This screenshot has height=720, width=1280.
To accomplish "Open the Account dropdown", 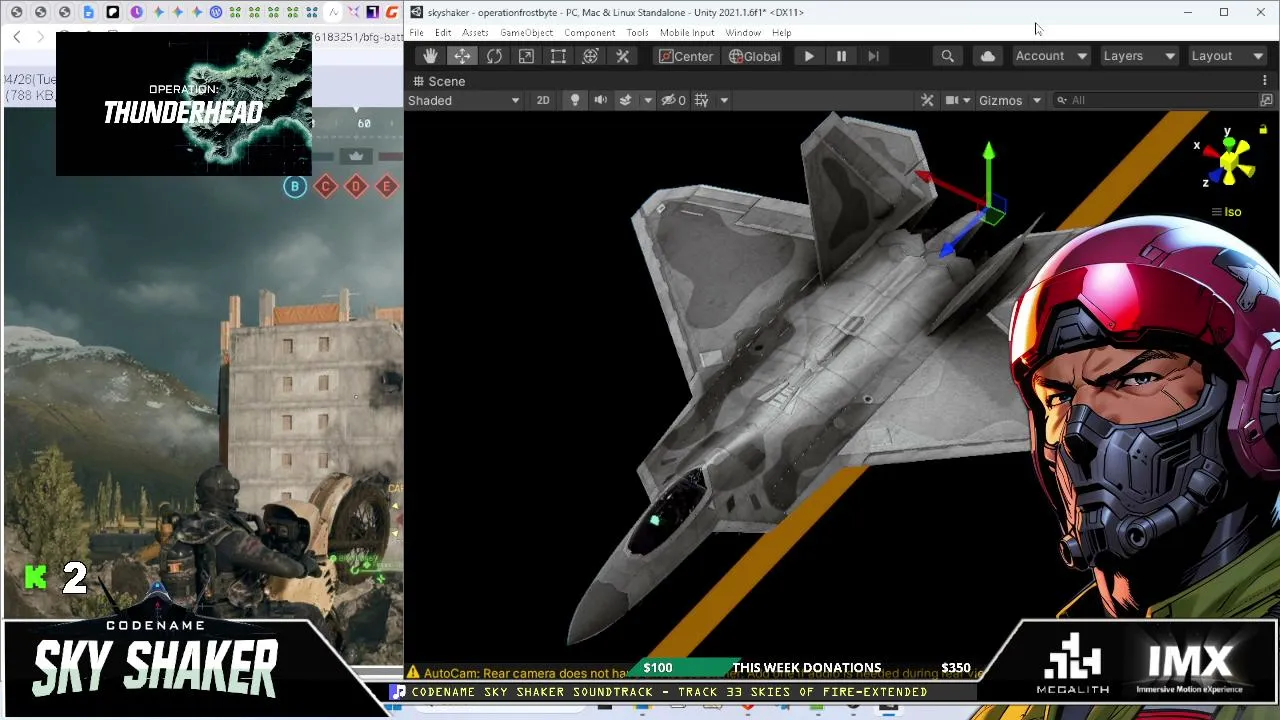I will point(1051,56).
